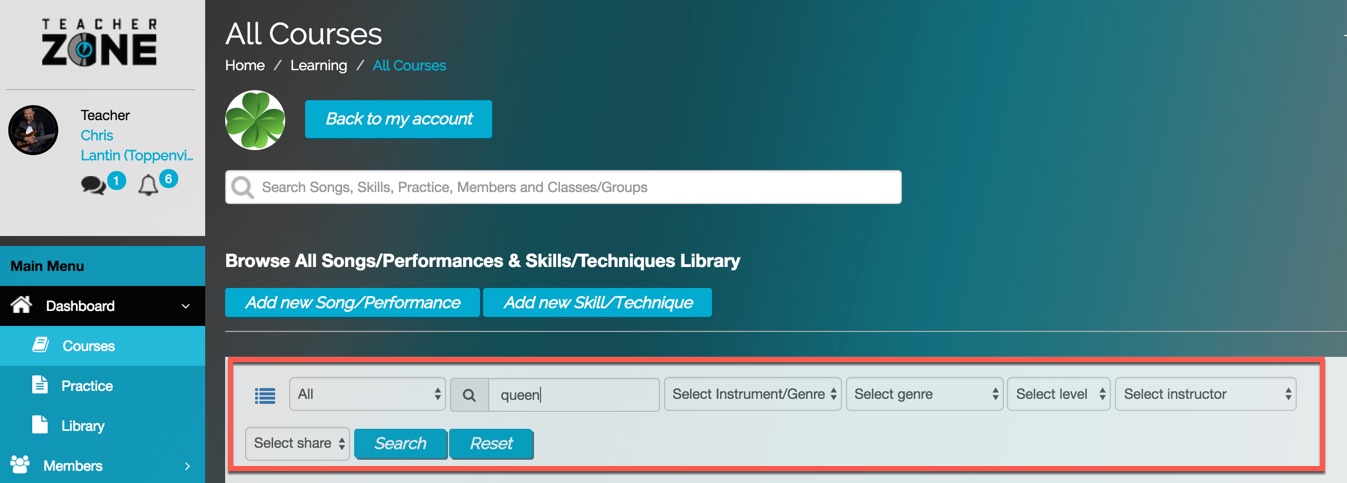Click the Search button

tap(400, 444)
